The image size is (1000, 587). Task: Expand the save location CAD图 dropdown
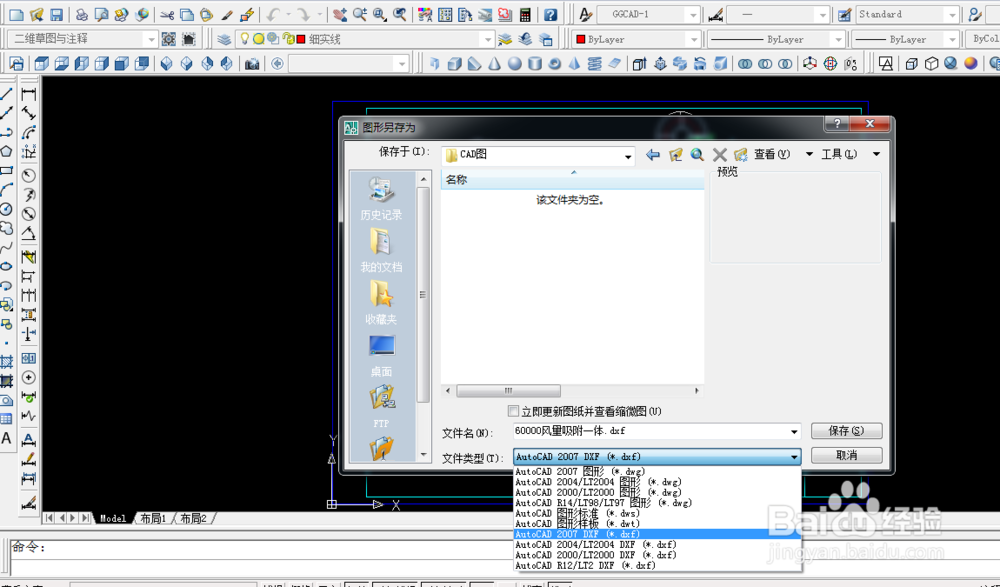pyautogui.click(x=628, y=155)
